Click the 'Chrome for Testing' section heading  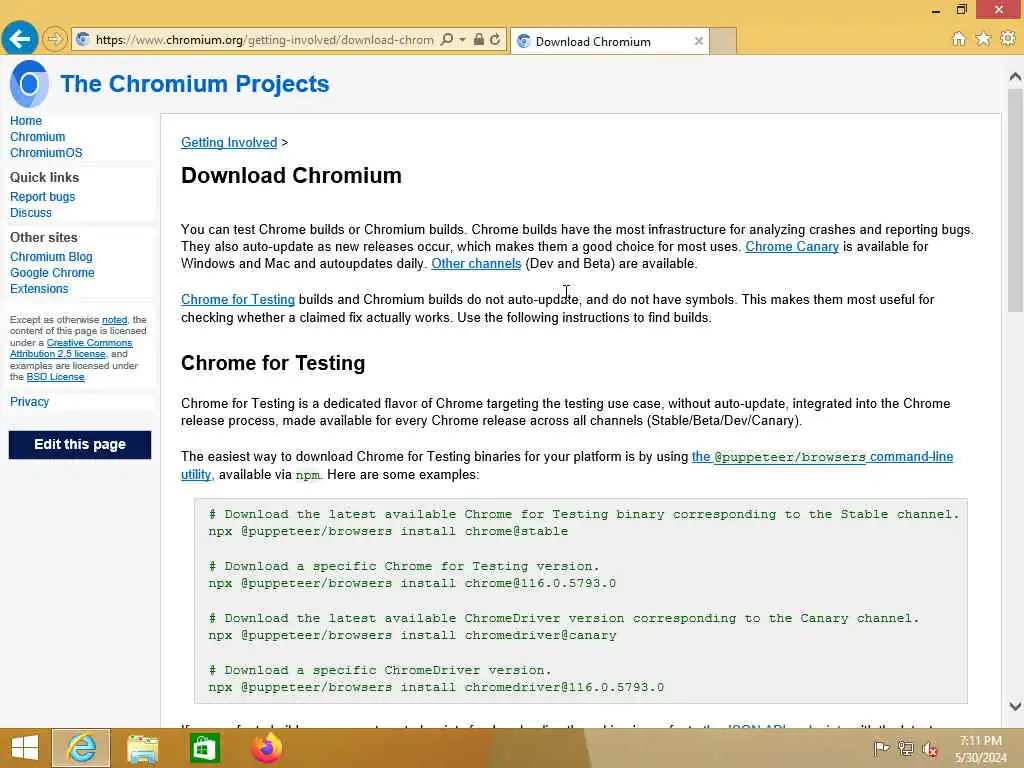(273, 363)
